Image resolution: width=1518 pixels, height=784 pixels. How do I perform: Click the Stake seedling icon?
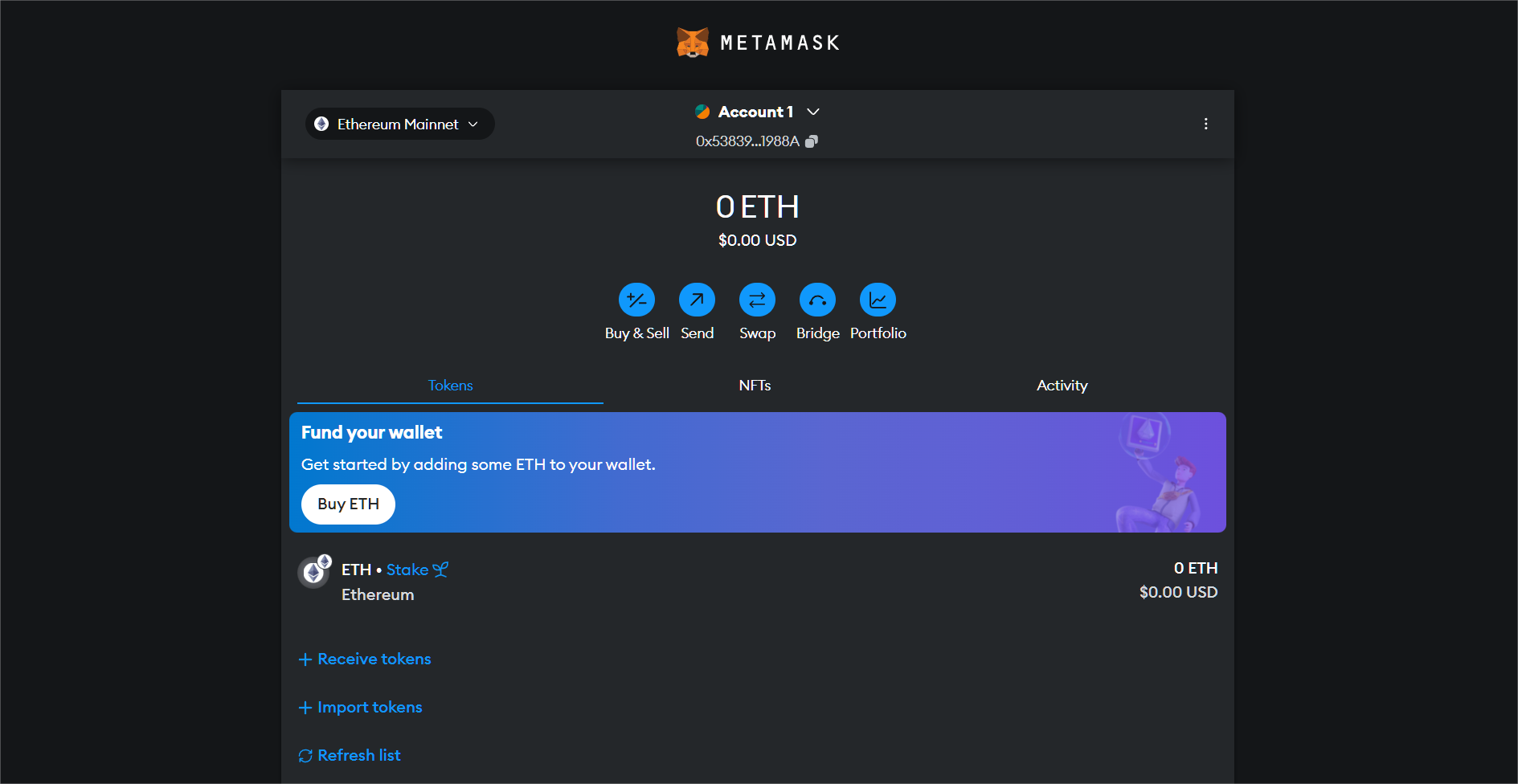440,570
